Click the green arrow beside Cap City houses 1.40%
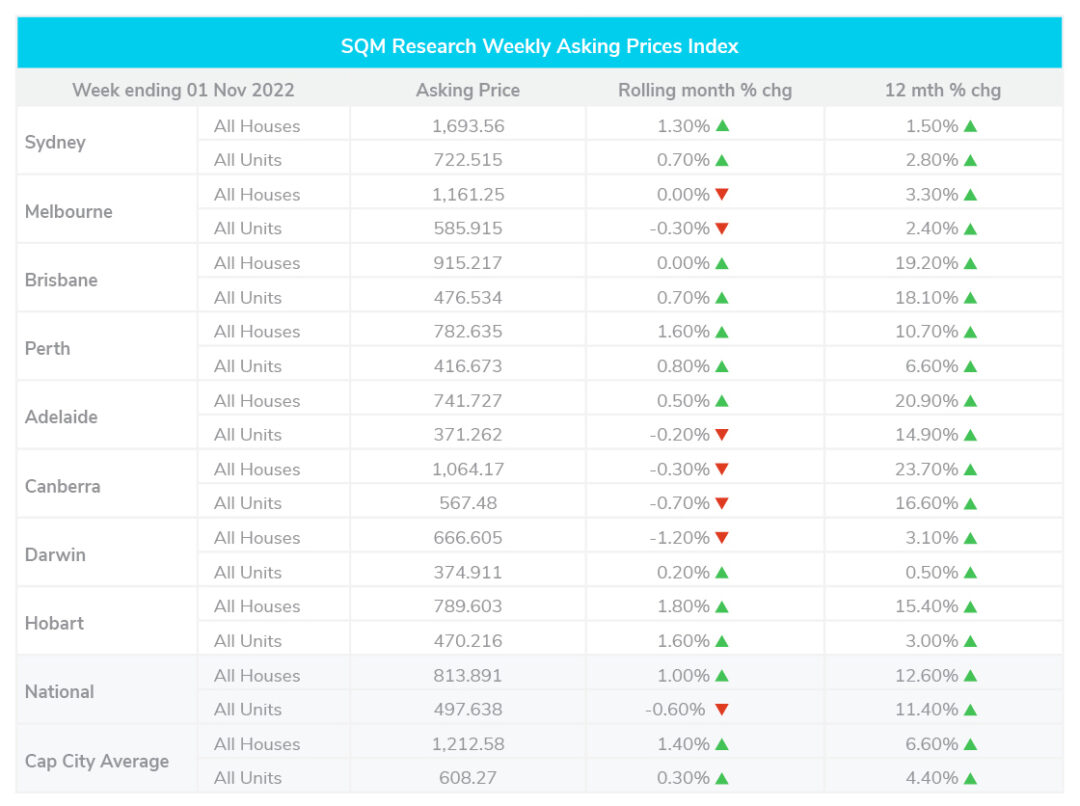This screenshot has width=1080, height=806. point(722,744)
